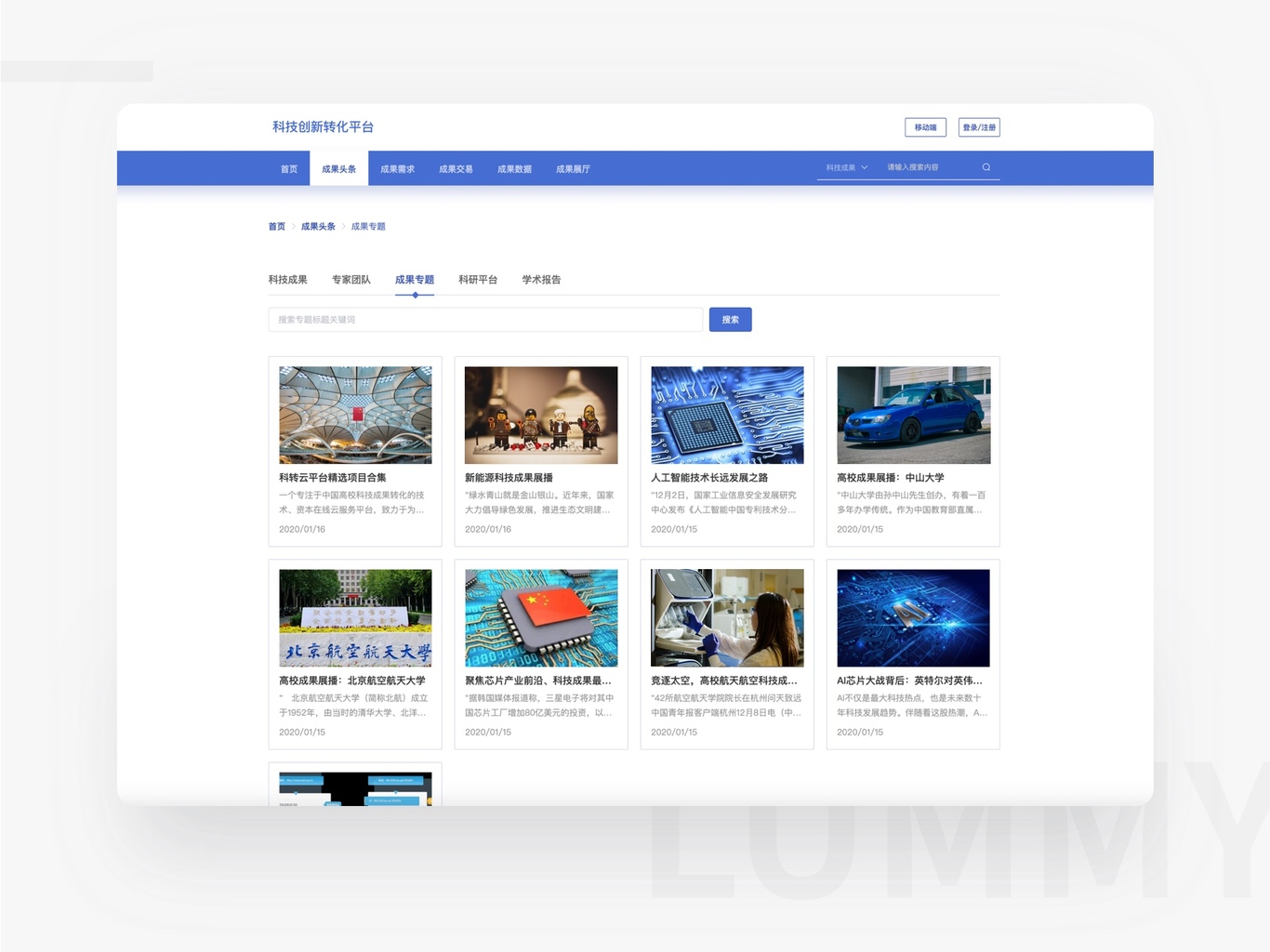1270x952 pixels.
Task: Click the description starting "中山大学由孙中山先生创办
Action: [x=911, y=503]
